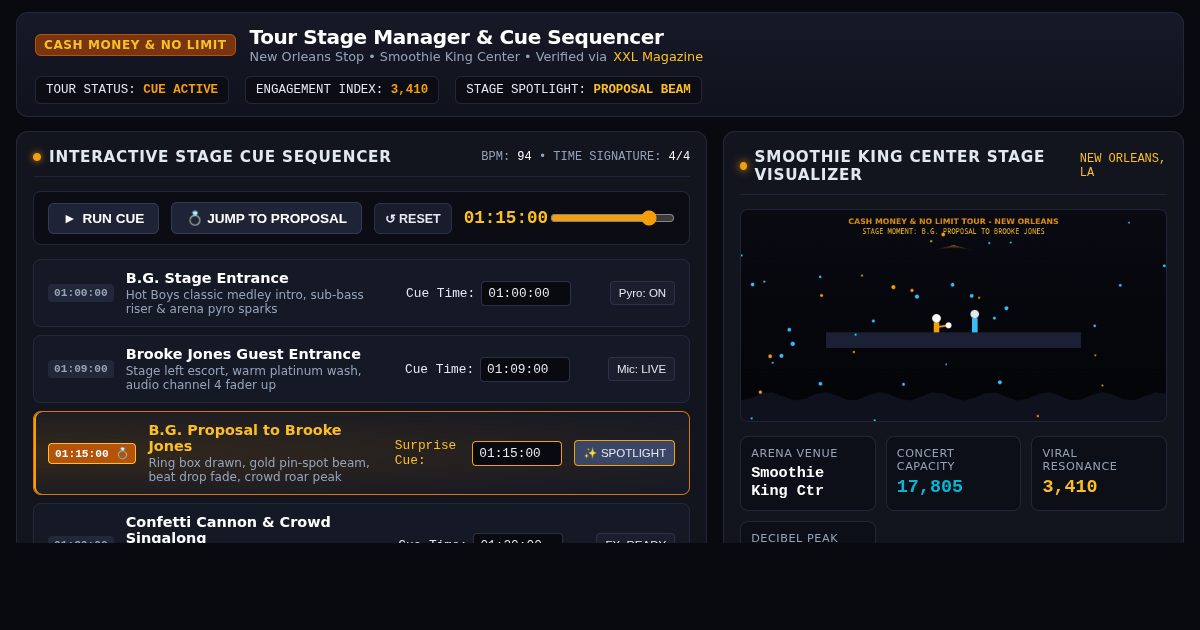Reset the cue sequencer
This screenshot has width=1200, height=630.
tap(413, 218)
